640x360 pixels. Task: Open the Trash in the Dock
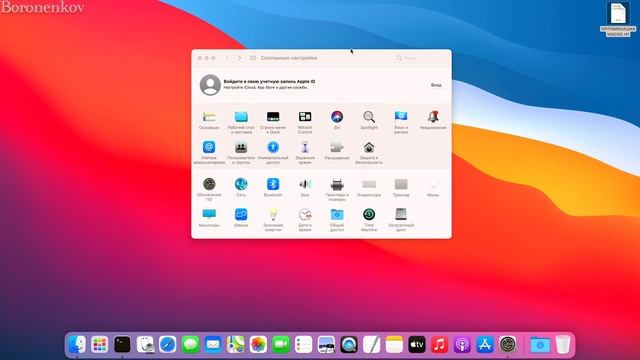click(563, 345)
